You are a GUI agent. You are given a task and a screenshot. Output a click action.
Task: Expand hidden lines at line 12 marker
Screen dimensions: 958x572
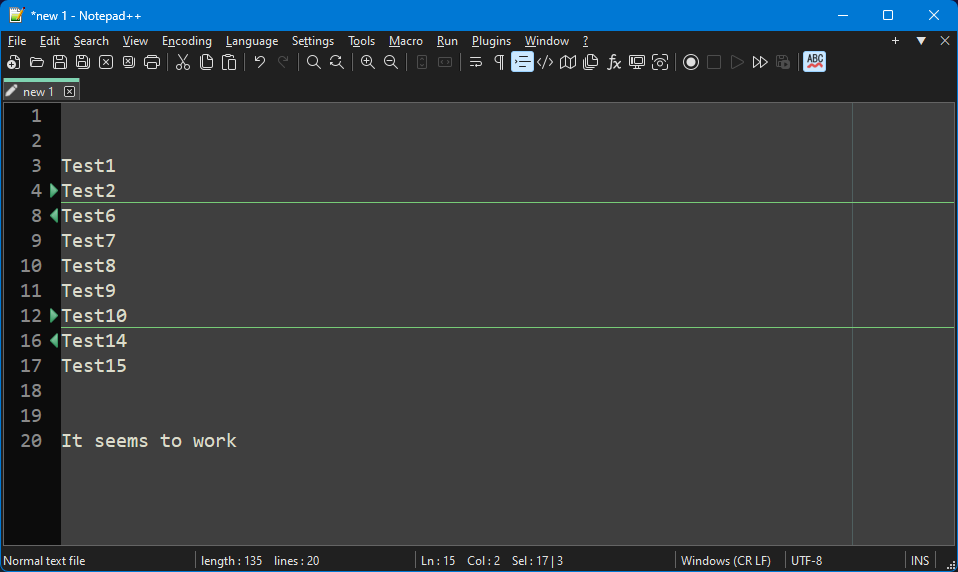pos(54,315)
